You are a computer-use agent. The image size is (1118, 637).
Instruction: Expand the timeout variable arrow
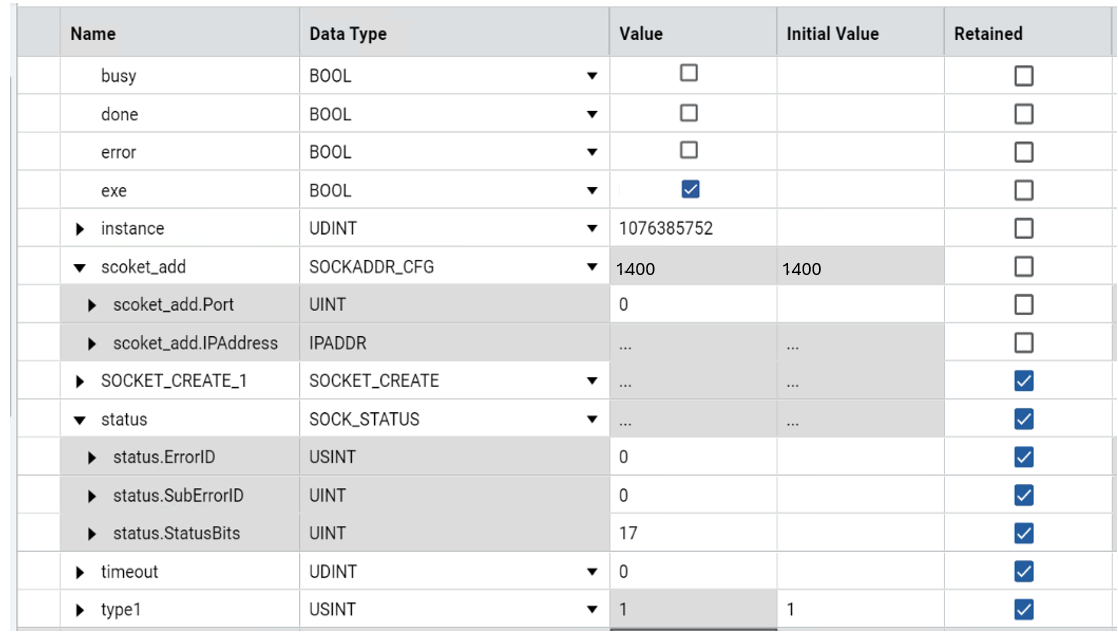(x=81, y=572)
